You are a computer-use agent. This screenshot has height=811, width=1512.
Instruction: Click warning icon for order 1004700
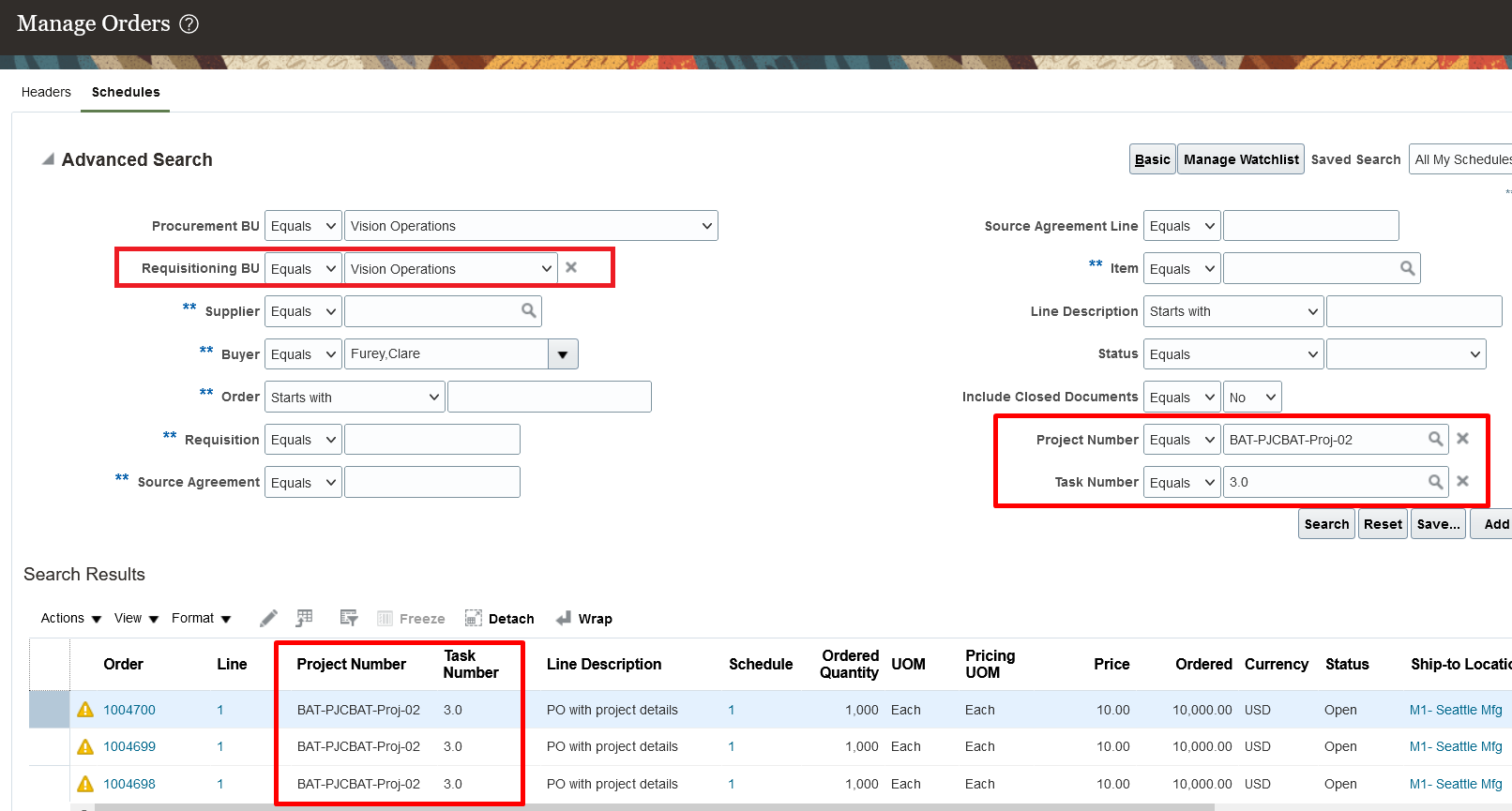point(85,710)
